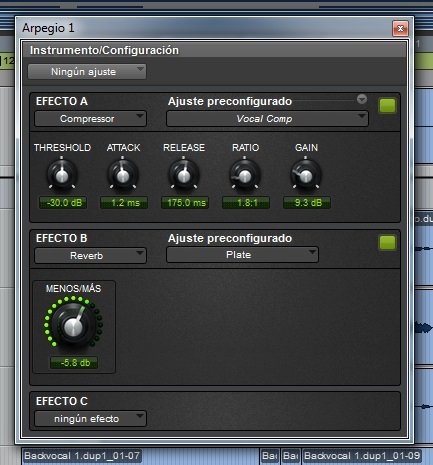Open the Plate preset dropdown
This screenshot has height=465, width=433.
coord(242,255)
